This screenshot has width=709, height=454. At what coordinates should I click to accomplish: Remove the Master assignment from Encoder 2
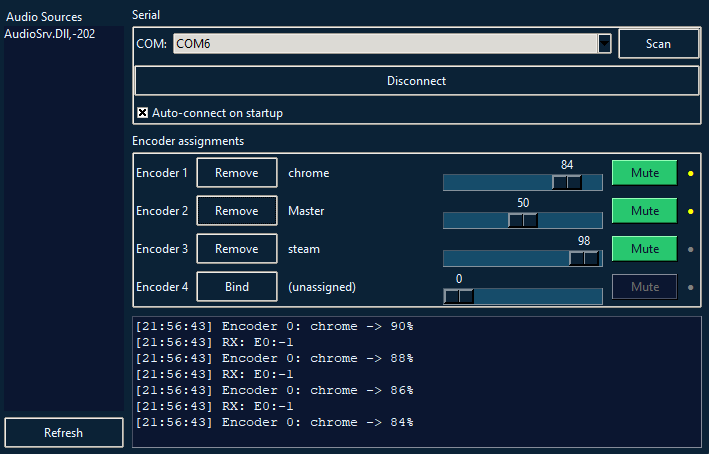[x=236, y=211]
